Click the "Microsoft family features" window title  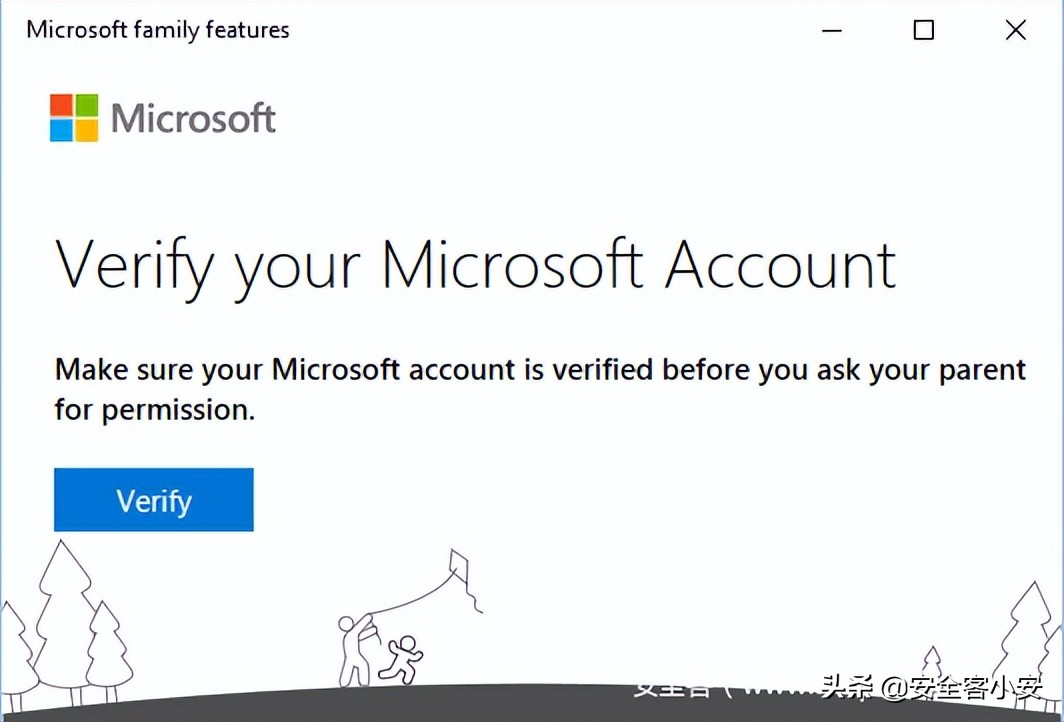coord(158,30)
